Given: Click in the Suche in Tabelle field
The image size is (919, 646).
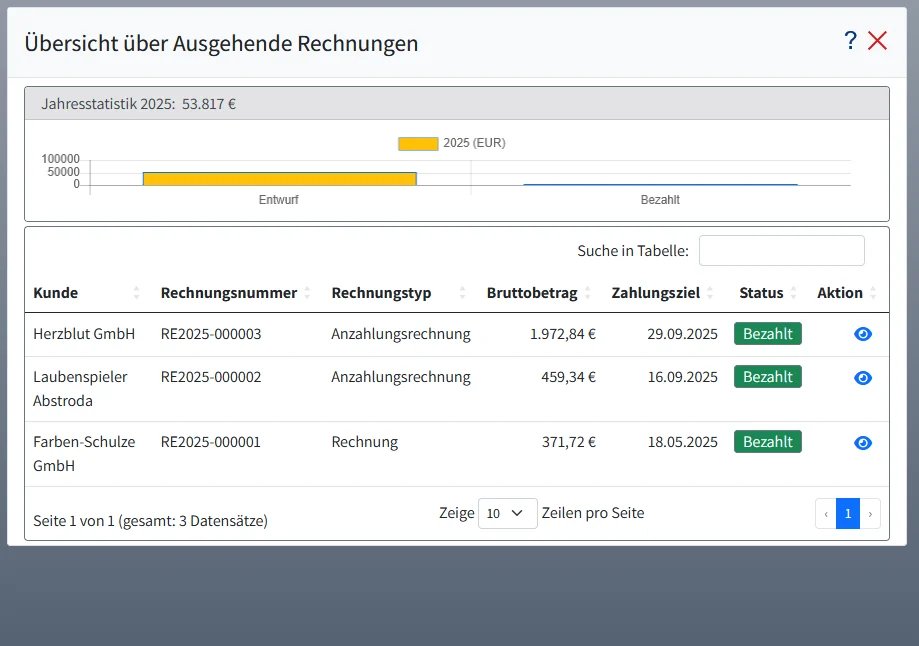Looking at the screenshot, I should 781,251.
